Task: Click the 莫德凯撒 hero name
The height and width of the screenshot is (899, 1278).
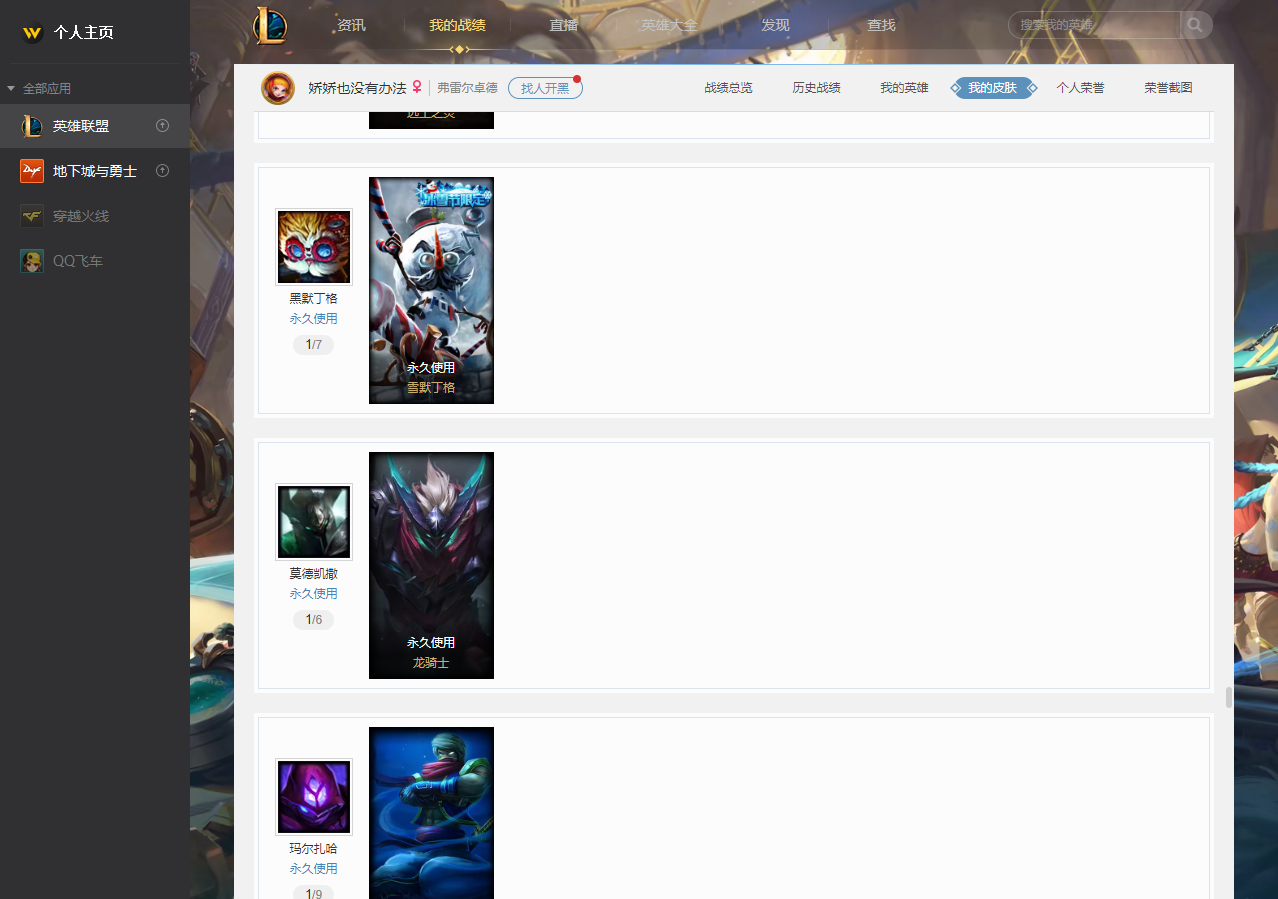Action: [314, 574]
